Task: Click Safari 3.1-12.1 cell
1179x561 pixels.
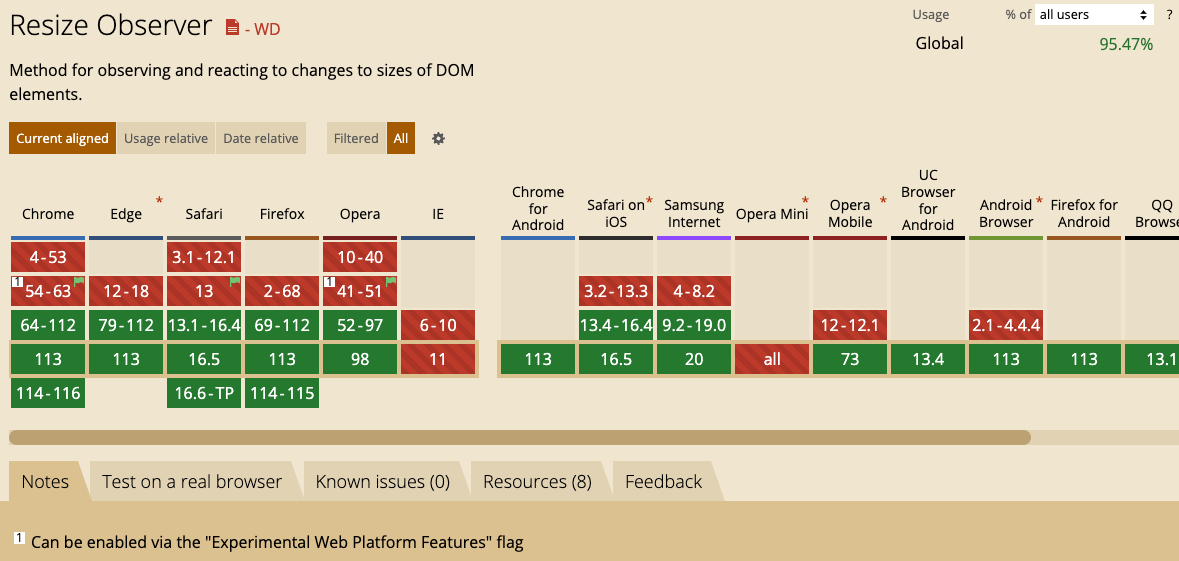Action: (204, 257)
